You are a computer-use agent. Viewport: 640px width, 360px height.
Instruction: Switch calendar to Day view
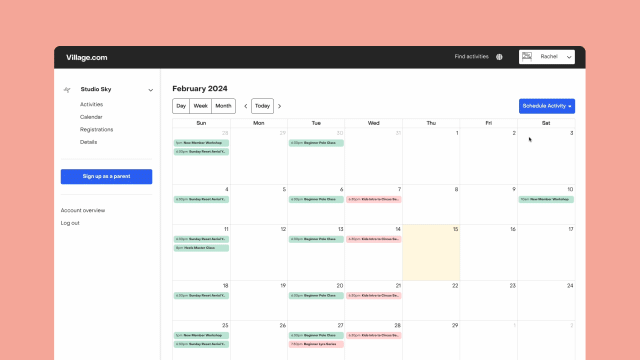181,106
